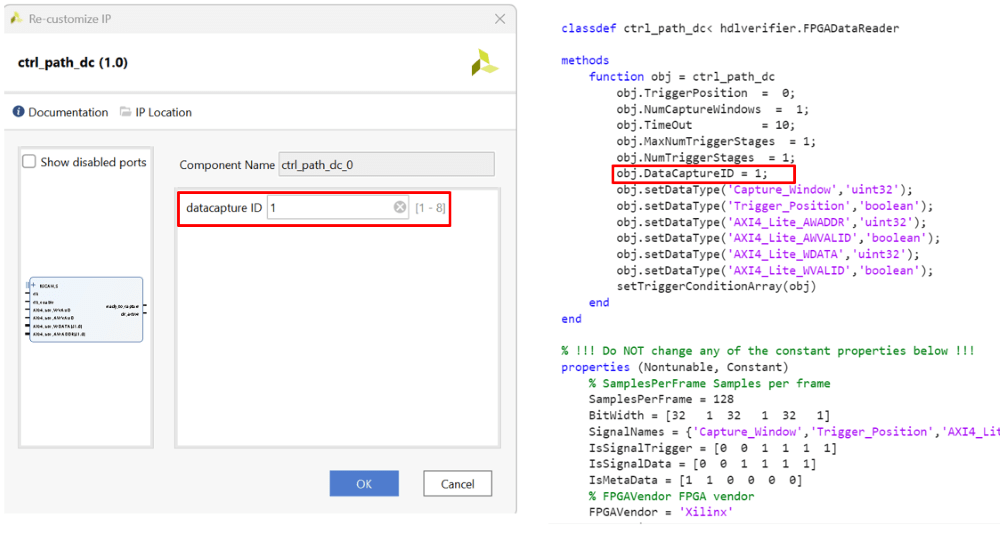Click the 'SamplesPerFrame = 128' line
Viewport: 1000px width, 535px height.
click(x=661, y=399)
